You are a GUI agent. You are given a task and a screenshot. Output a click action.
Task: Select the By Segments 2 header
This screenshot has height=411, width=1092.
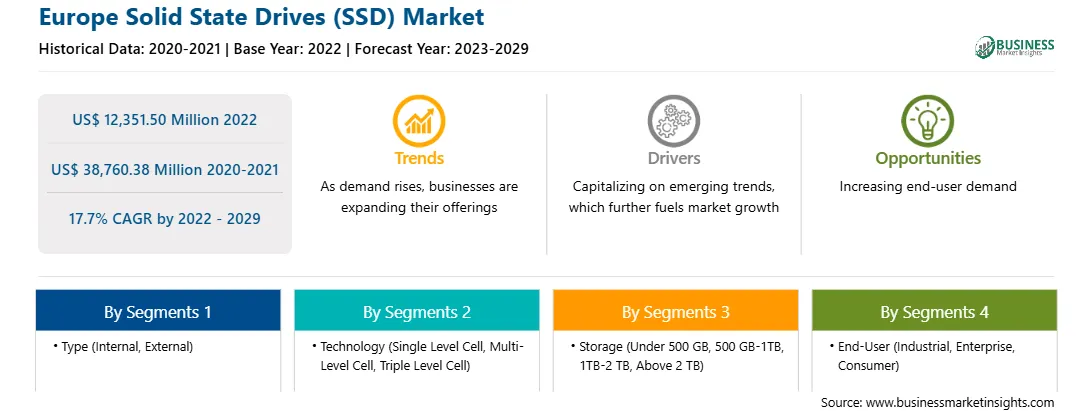tap(416, 311)
